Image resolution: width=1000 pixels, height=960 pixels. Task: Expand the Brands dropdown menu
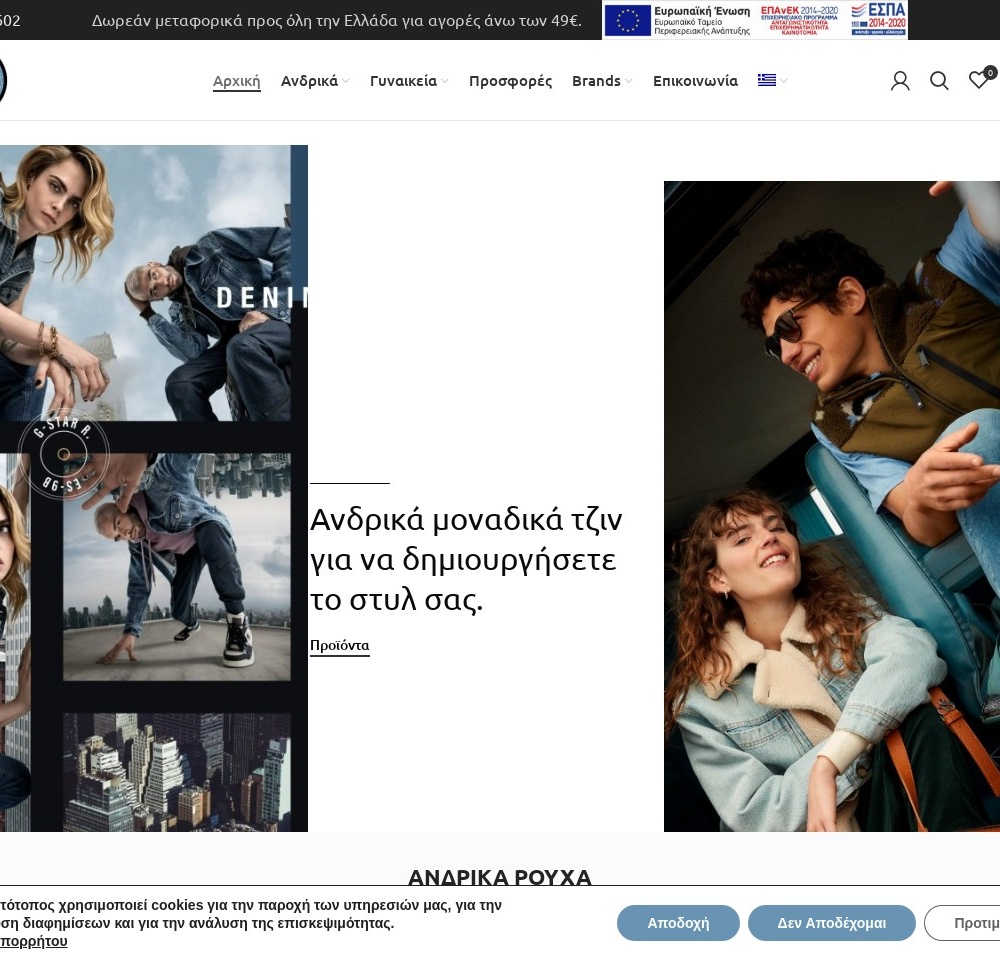[601, 81]
